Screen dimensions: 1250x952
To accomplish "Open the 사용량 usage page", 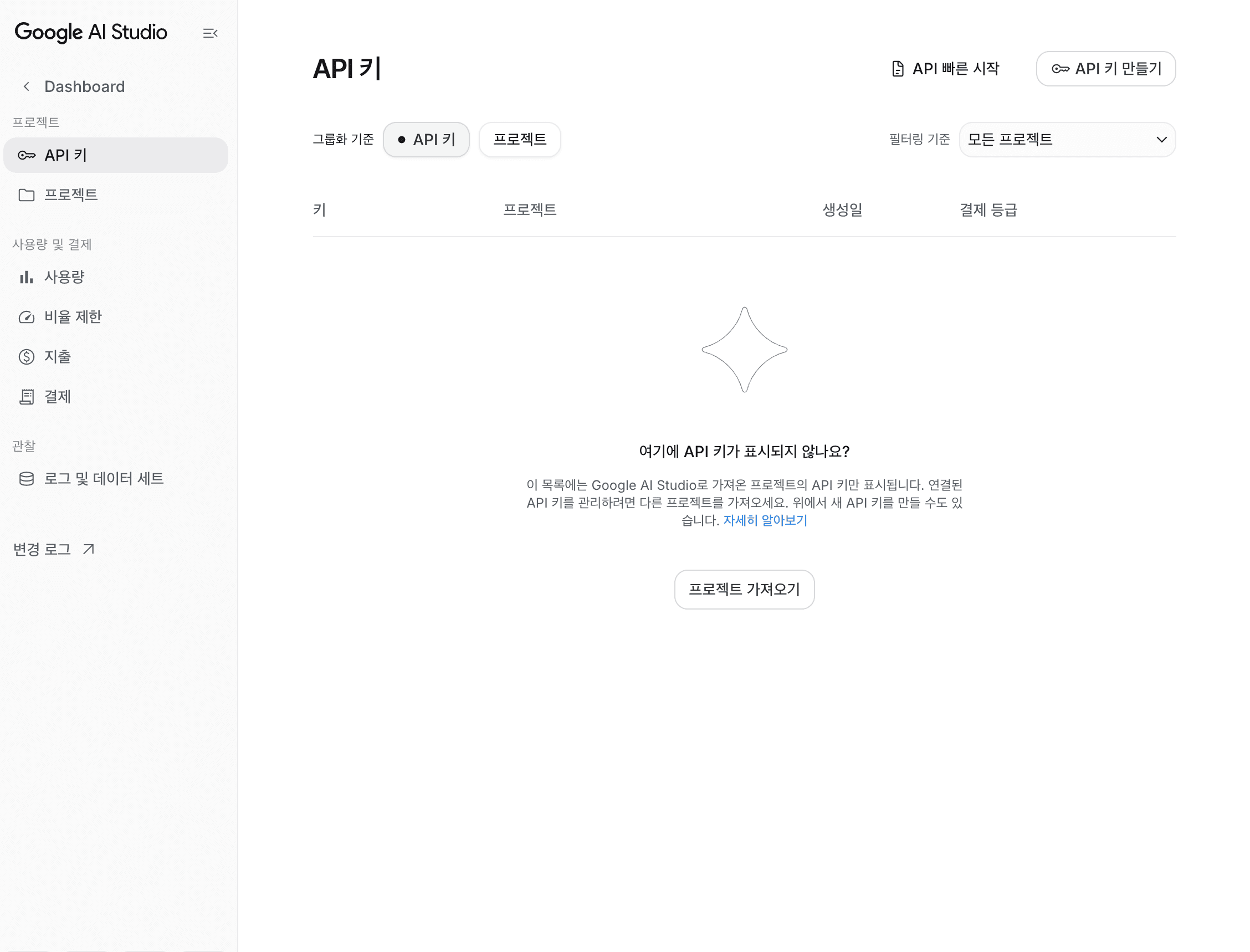I will point(116,277).
